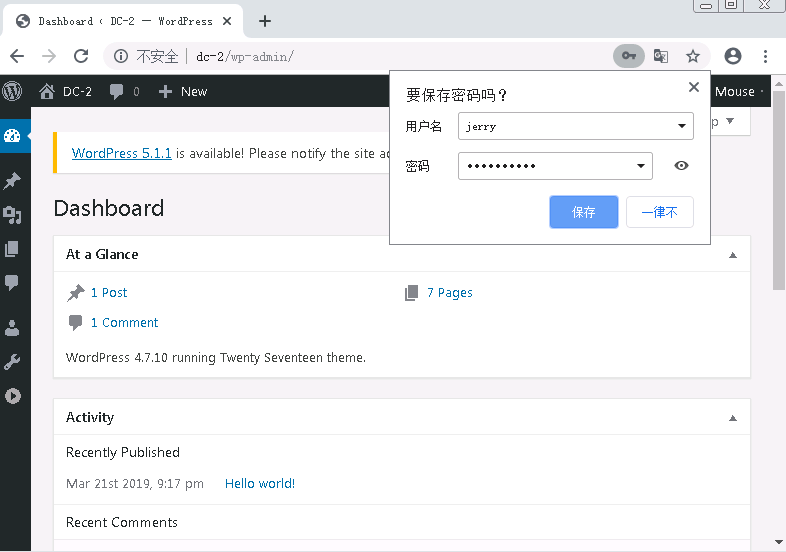Open the 1 Post link
The width and height of the screenshot is (786, 552).
pyautogui.click(x=109, y=292)
